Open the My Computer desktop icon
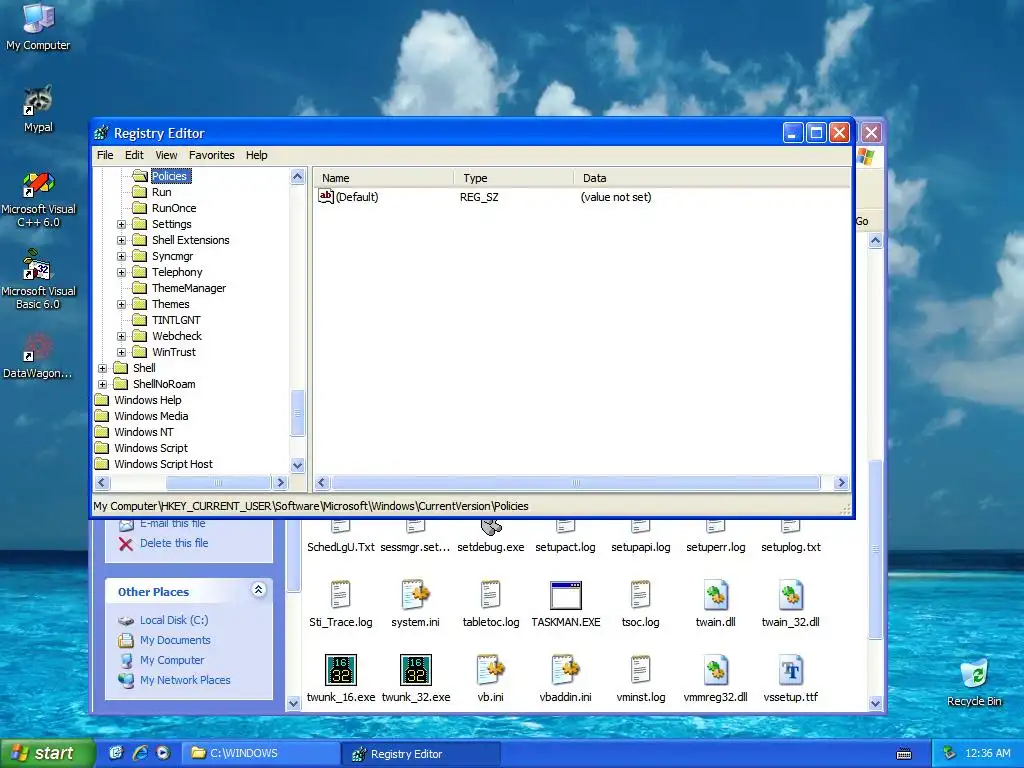Image resolution: width=1024 pixels, height=768 pixels. (38, 26)
